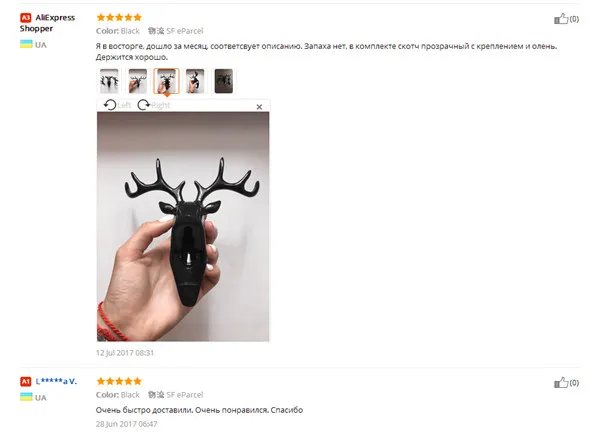Click the Ukraine flag under AliExpress Shopper

[x=26, y=44]
